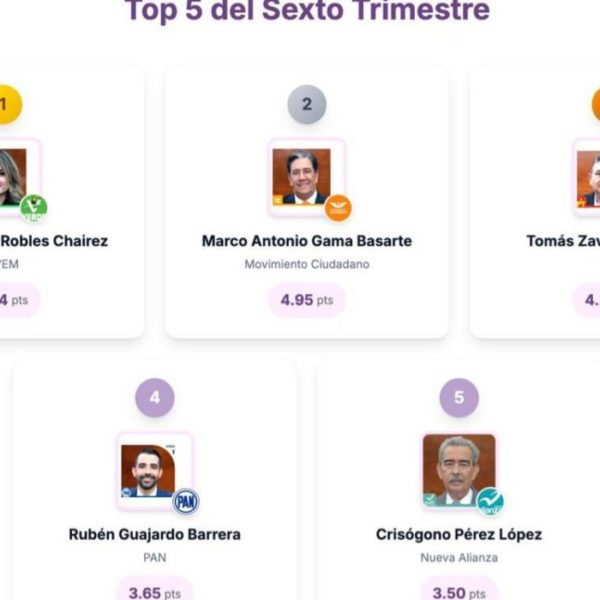Click the 4.95 pts score pill

pyautogui.click(x=307, y=300)
